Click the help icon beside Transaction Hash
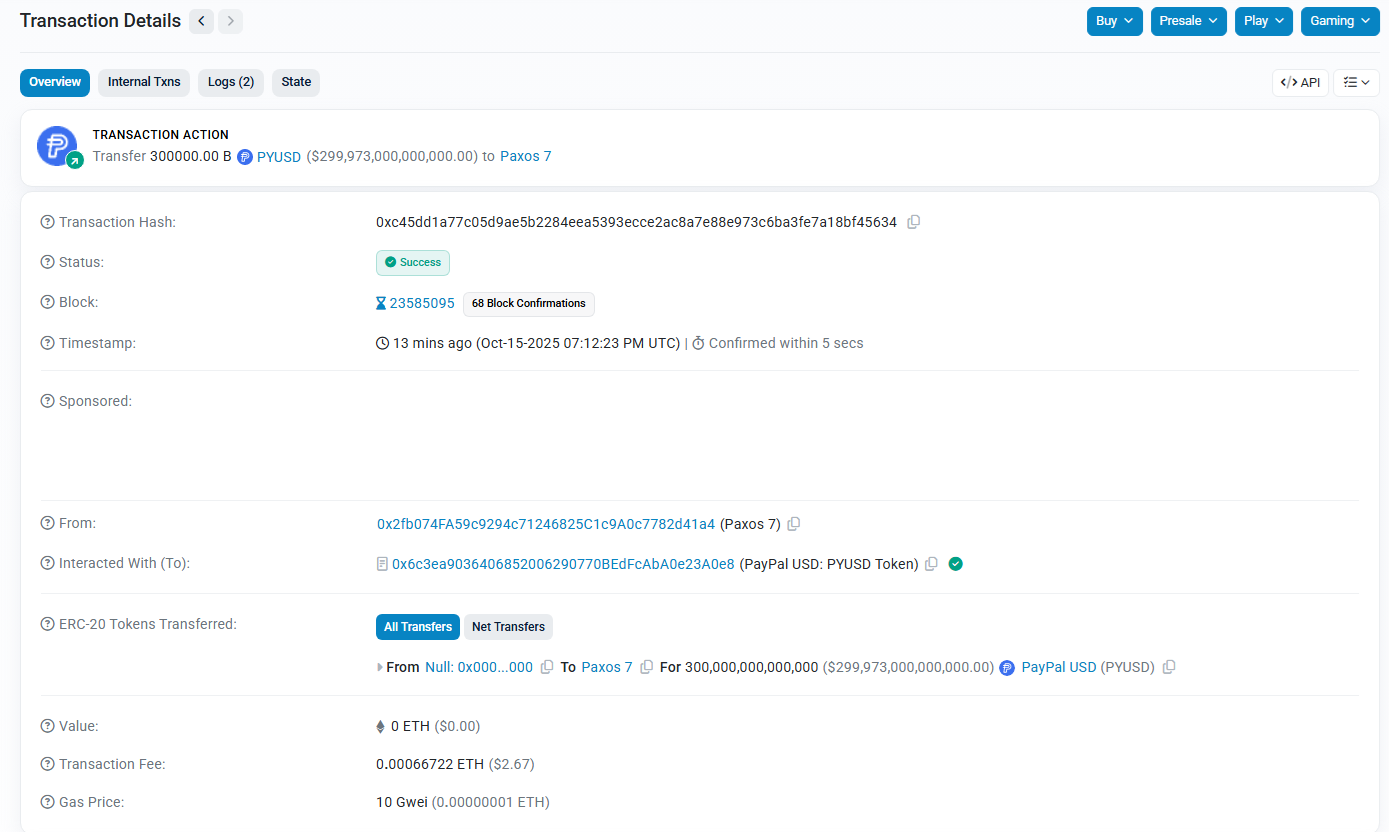1389x832 pixels. tap(47, 222)
